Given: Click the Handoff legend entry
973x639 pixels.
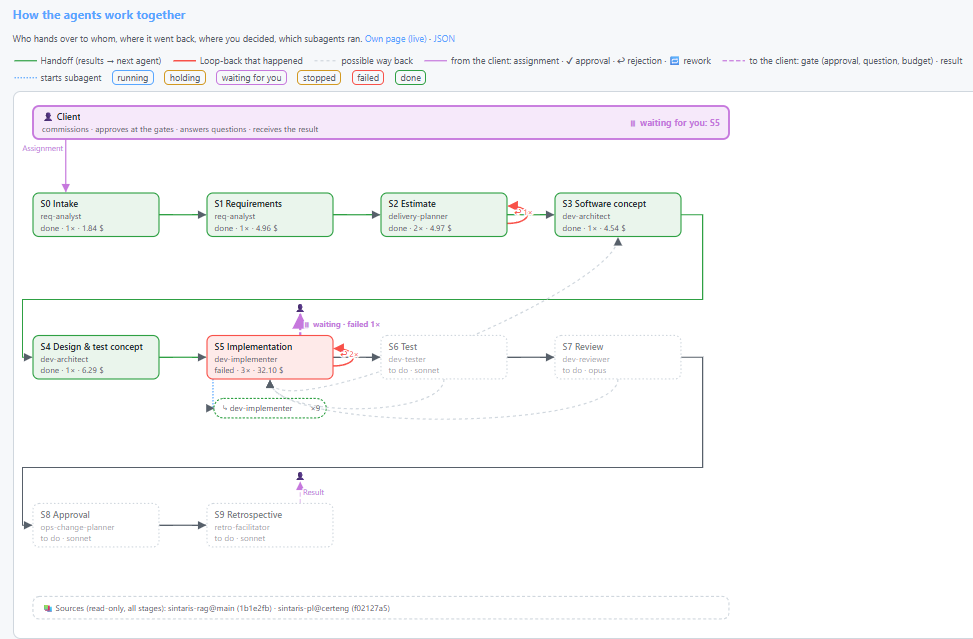Looking at the screenshot, I should pyautogui.click(x=87, y=61).
